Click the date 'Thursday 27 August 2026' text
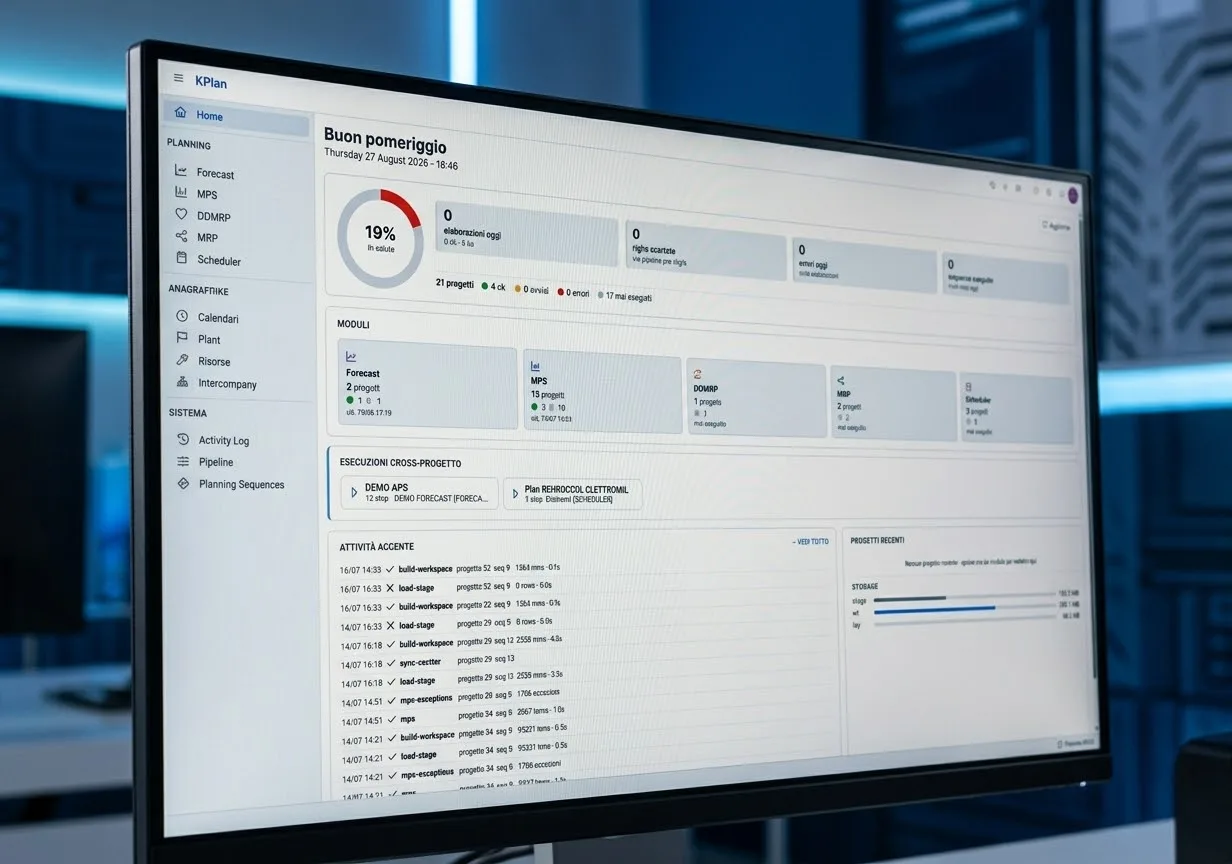Viewport: 1232px width, 864px height. [x=375, y=156]
